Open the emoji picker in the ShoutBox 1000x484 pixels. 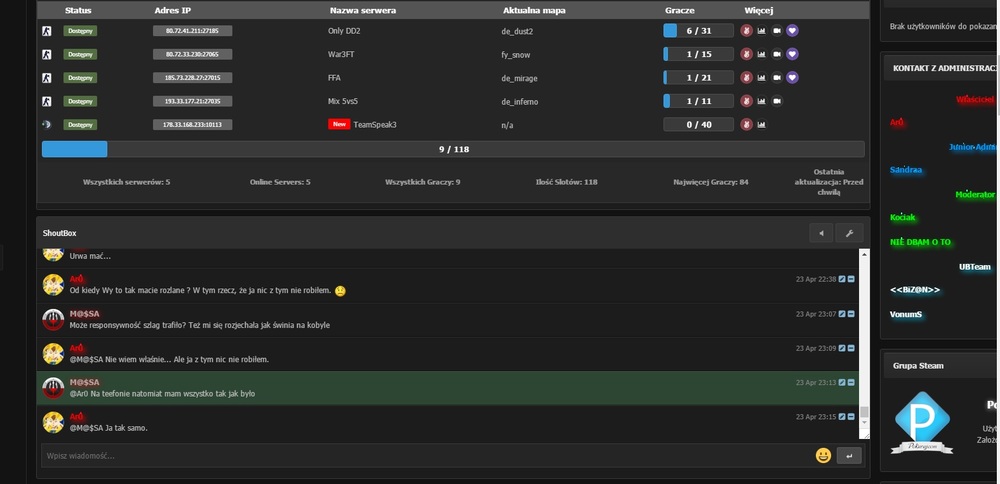pyautogui.click(x=823, y=455)
